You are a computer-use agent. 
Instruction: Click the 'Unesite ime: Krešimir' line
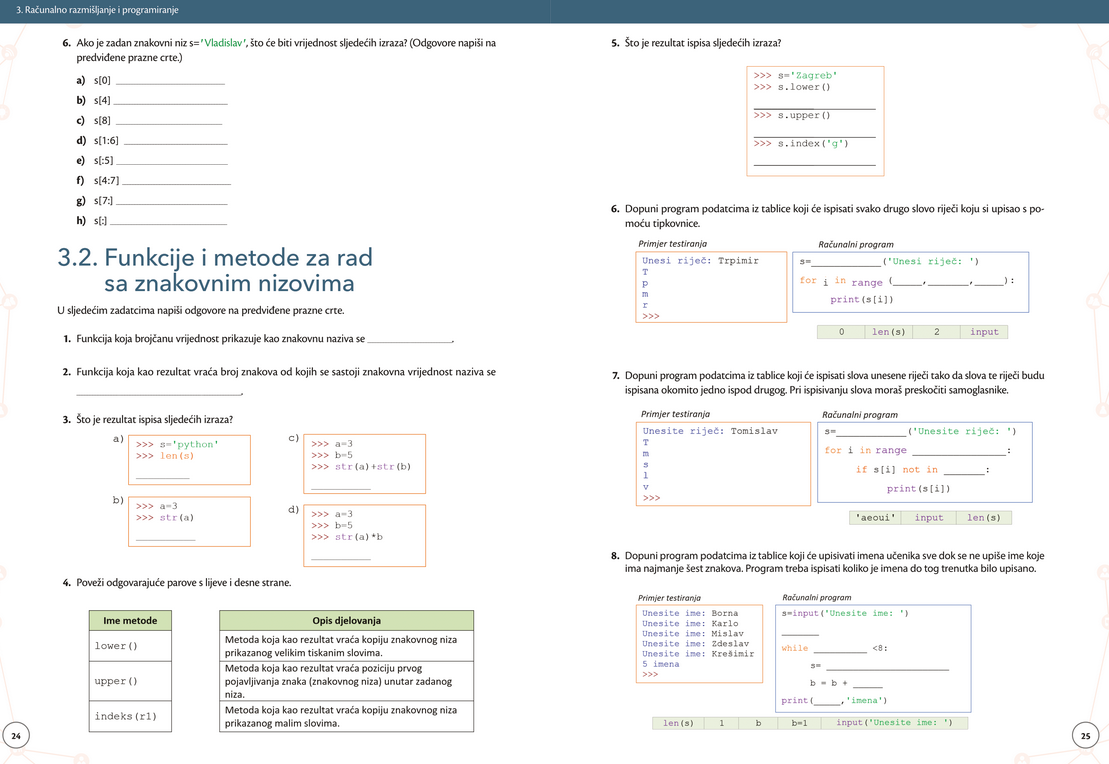697,654
